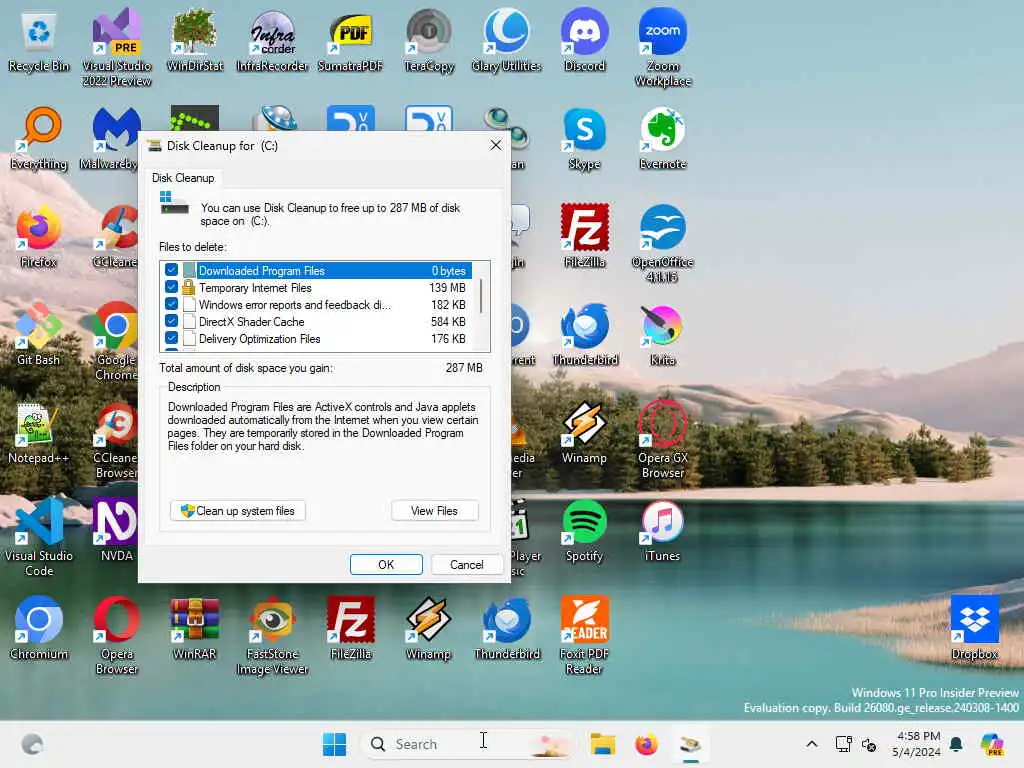Open the Foxit PDF Reader icon
The width and height of the screenshot is (1024, 768).
click(x=584, y=635)
